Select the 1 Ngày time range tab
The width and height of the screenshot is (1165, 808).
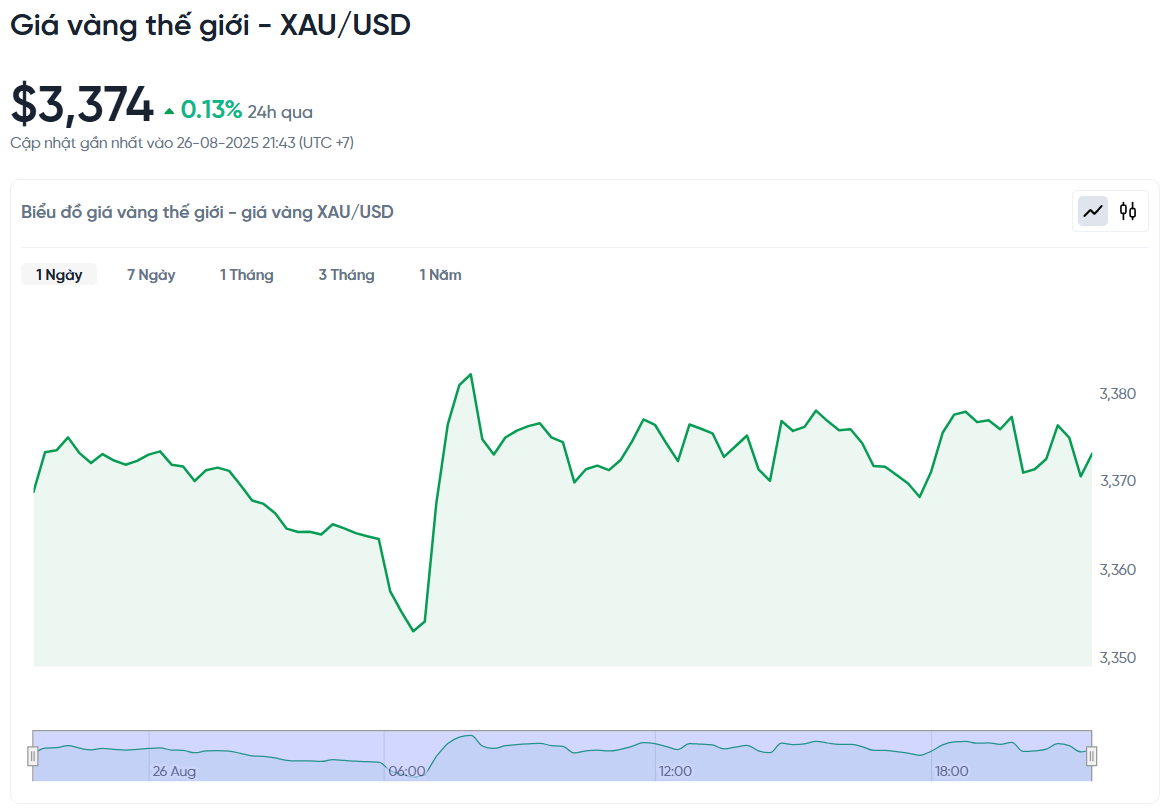pyautogui.click(x=59, y=275)
